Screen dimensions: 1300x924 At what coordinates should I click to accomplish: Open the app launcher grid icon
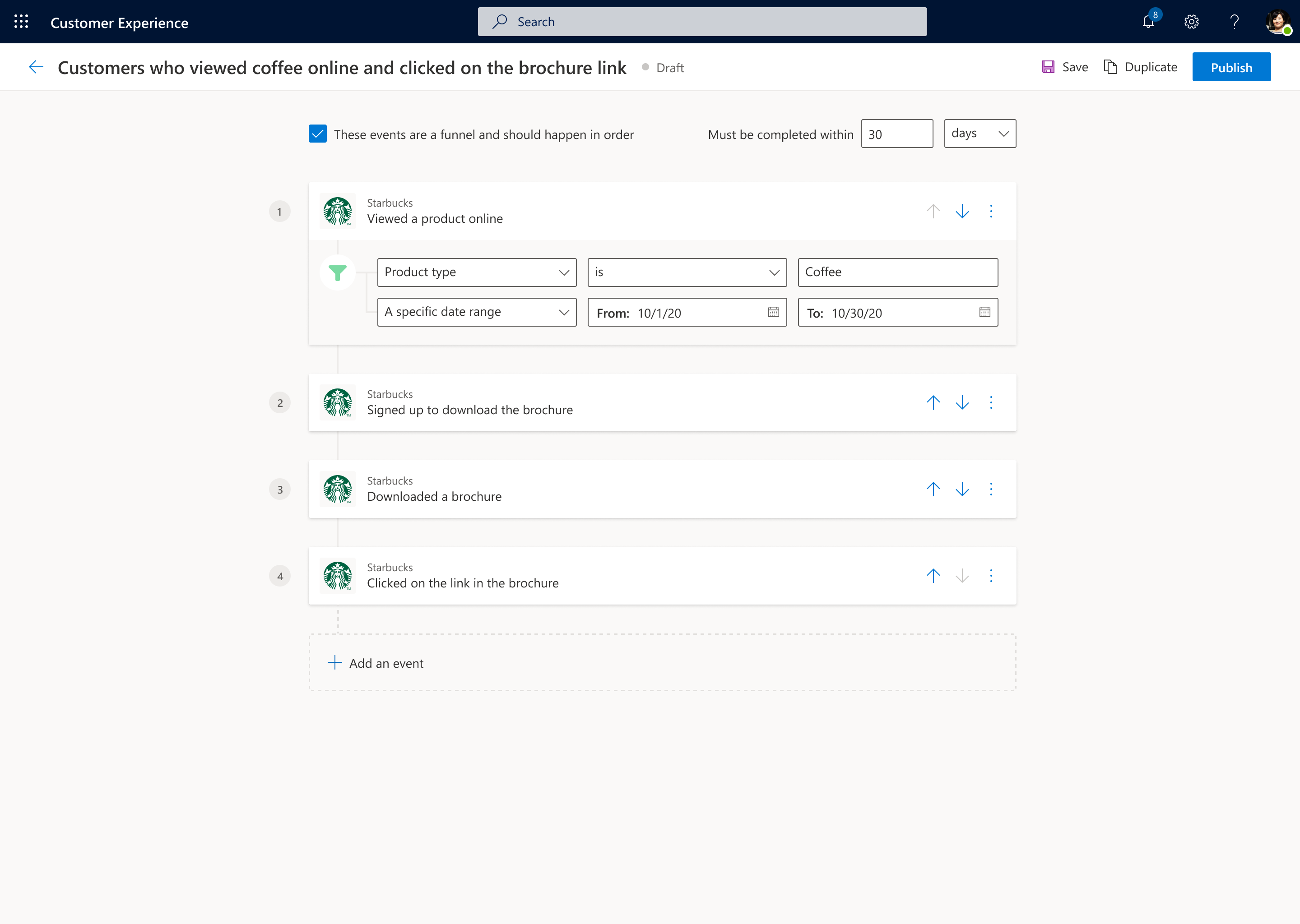pyautogui.click(x=21, y=22)
